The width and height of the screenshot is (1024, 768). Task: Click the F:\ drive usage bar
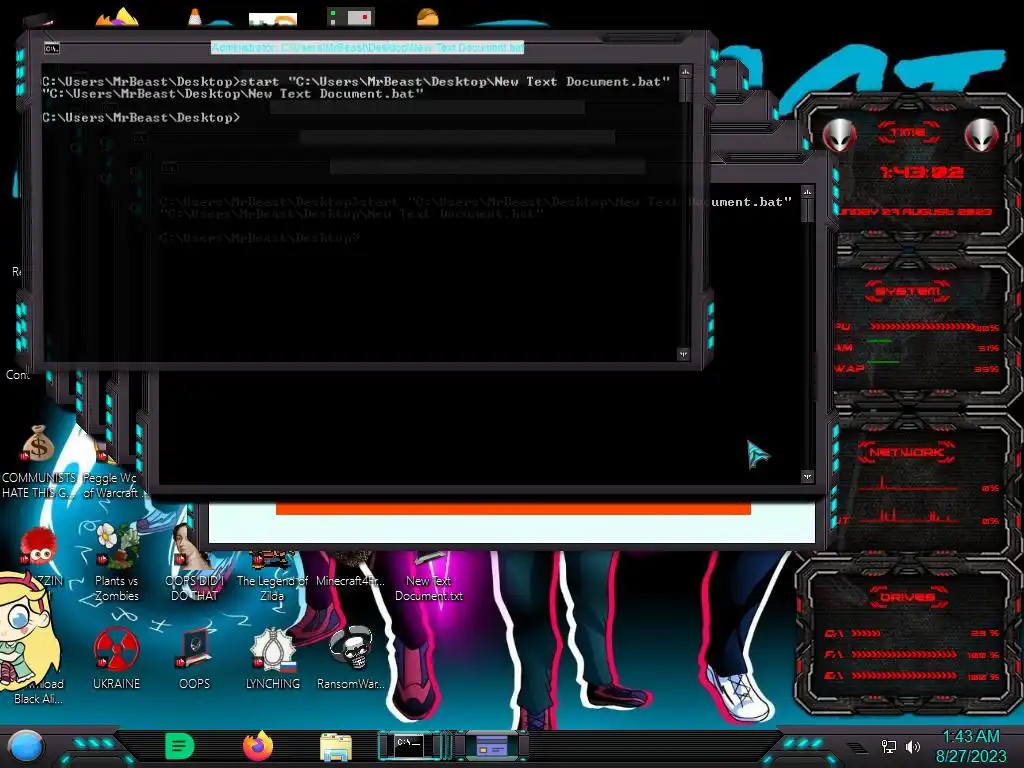[x=904, y=654]
